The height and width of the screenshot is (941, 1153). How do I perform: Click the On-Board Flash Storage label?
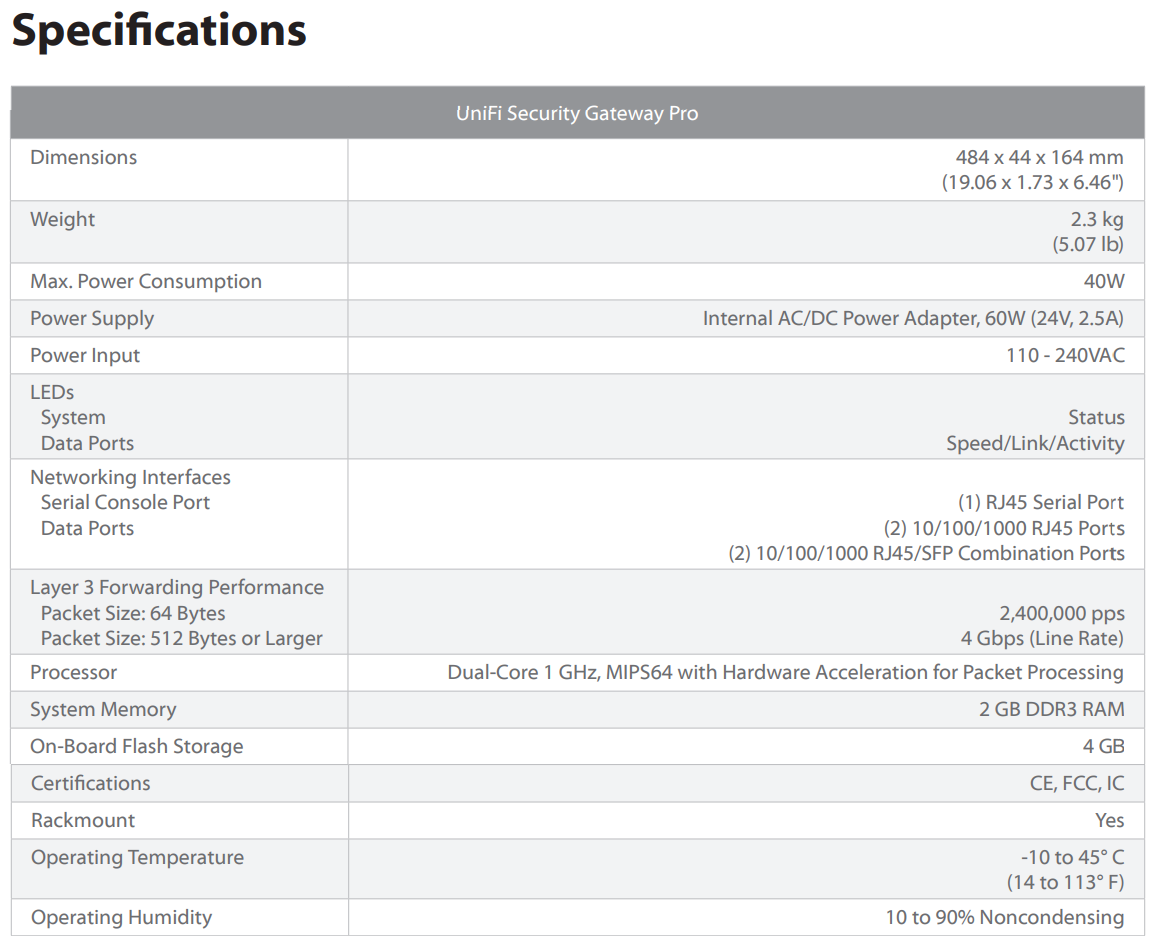[x=137, y=747]
